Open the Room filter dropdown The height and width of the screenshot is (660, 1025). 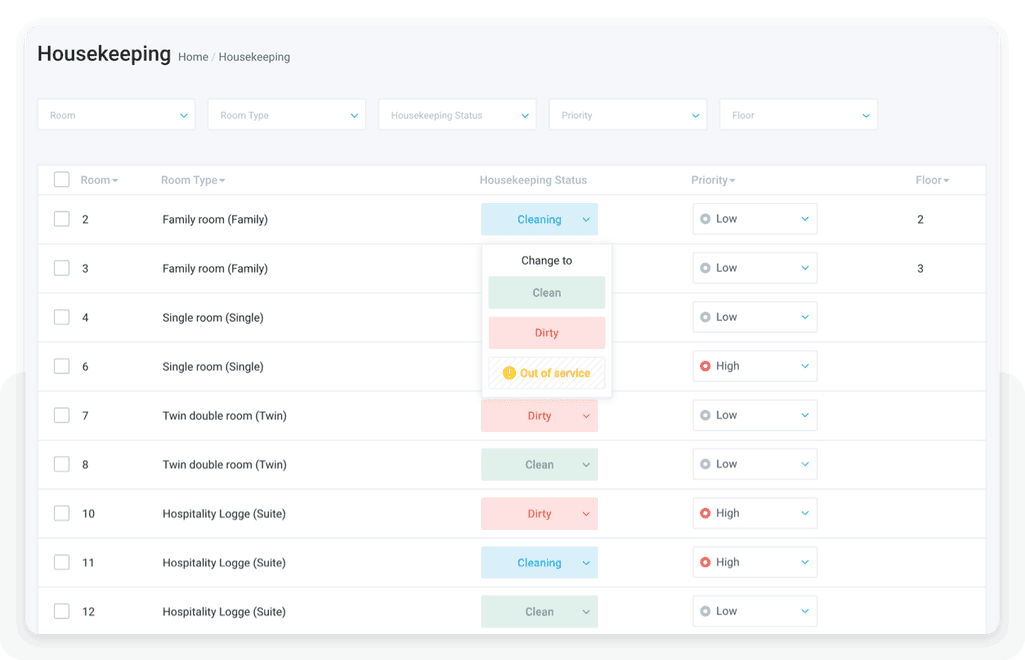(116, 114)
